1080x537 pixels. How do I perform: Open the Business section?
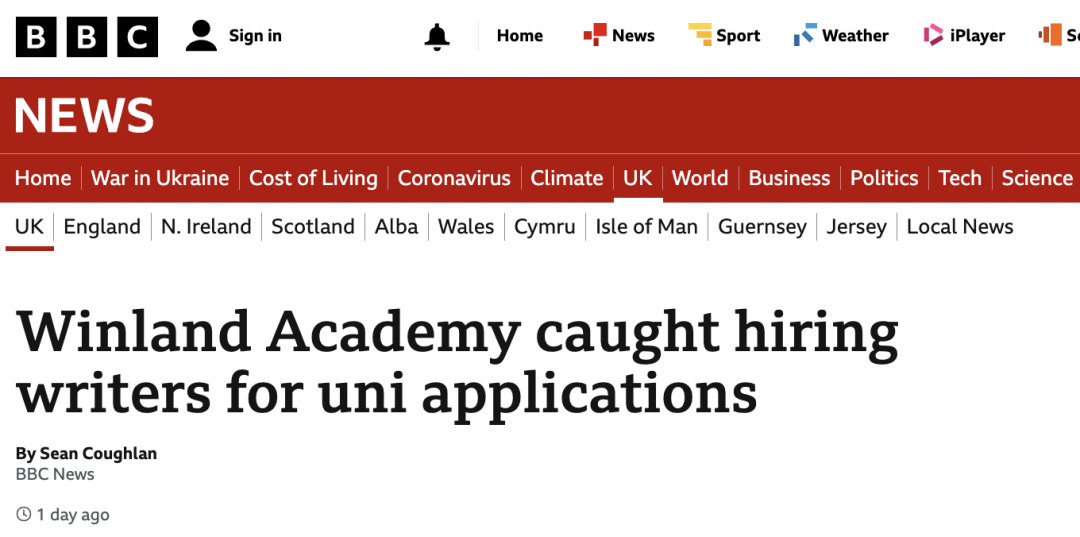(789, 178)
